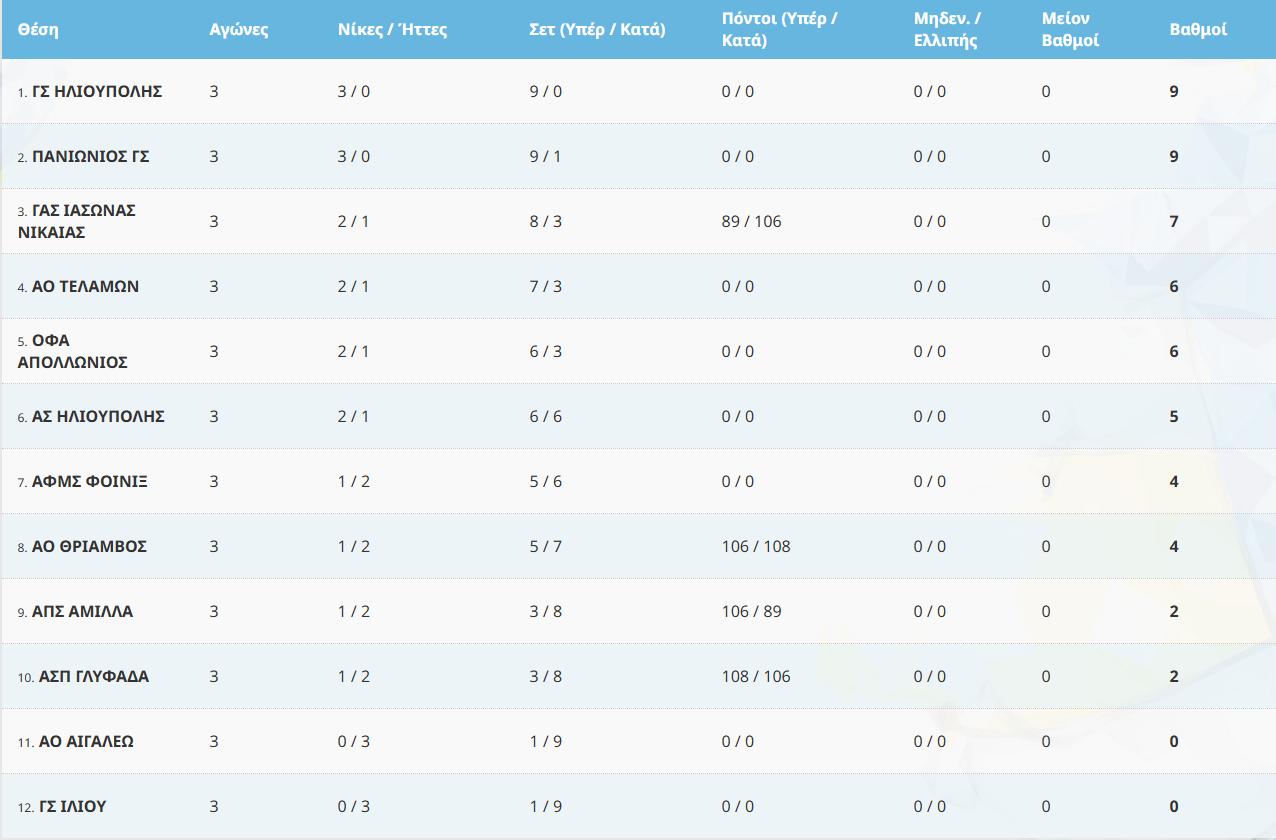Screen dimensions: 1276x840
Task: Select the ΑΣ ΗΛΙΟΥΠΟΛΗΣ team name
Action: 98,416
